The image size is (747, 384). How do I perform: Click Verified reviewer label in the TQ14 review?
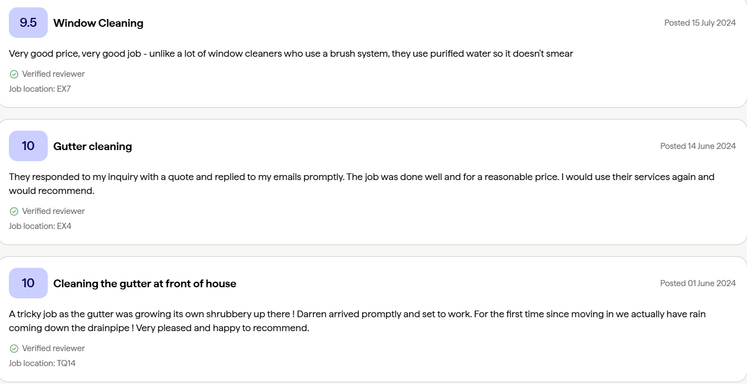pyautogui.click(x=53, y=348)
